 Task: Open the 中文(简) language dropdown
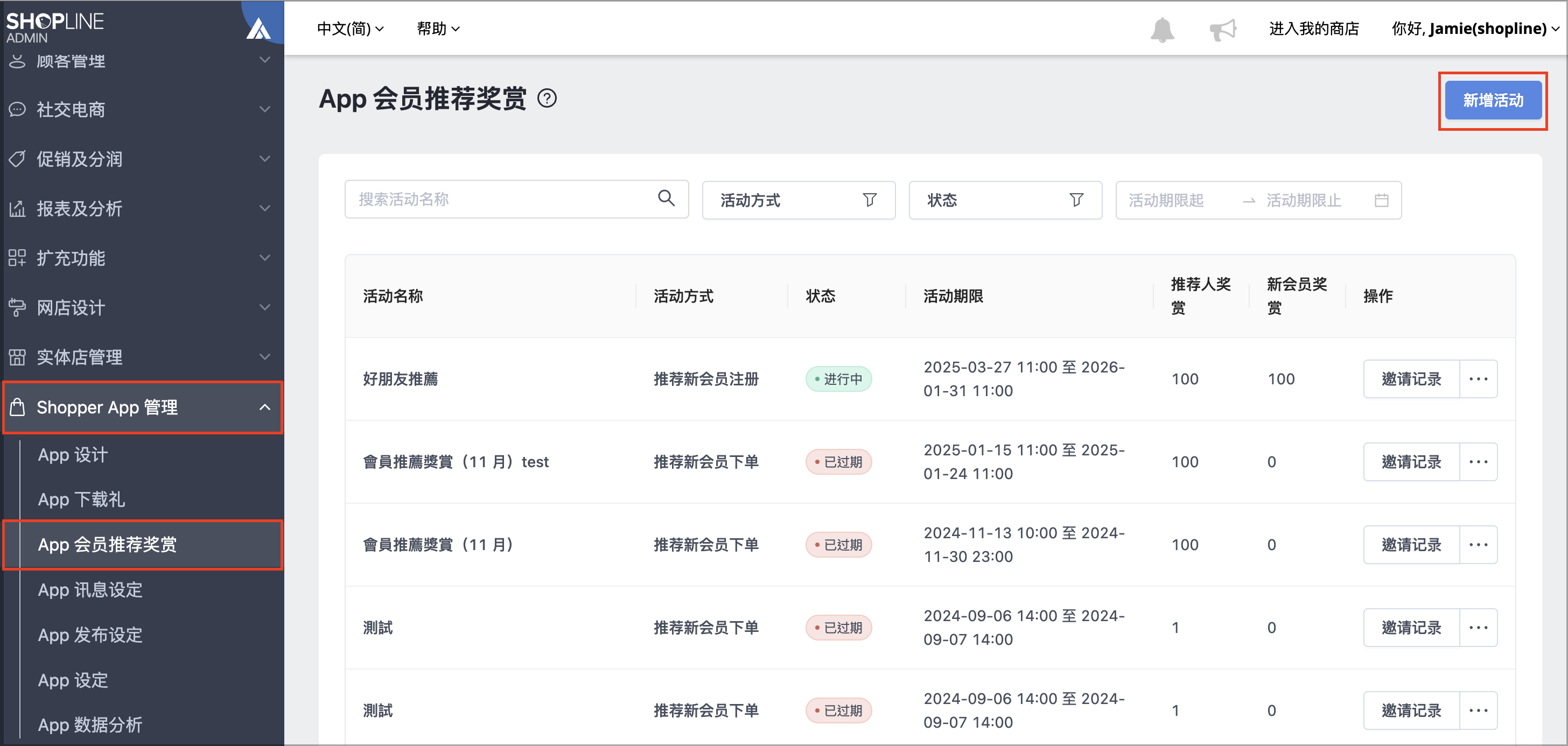coord(350,29)
